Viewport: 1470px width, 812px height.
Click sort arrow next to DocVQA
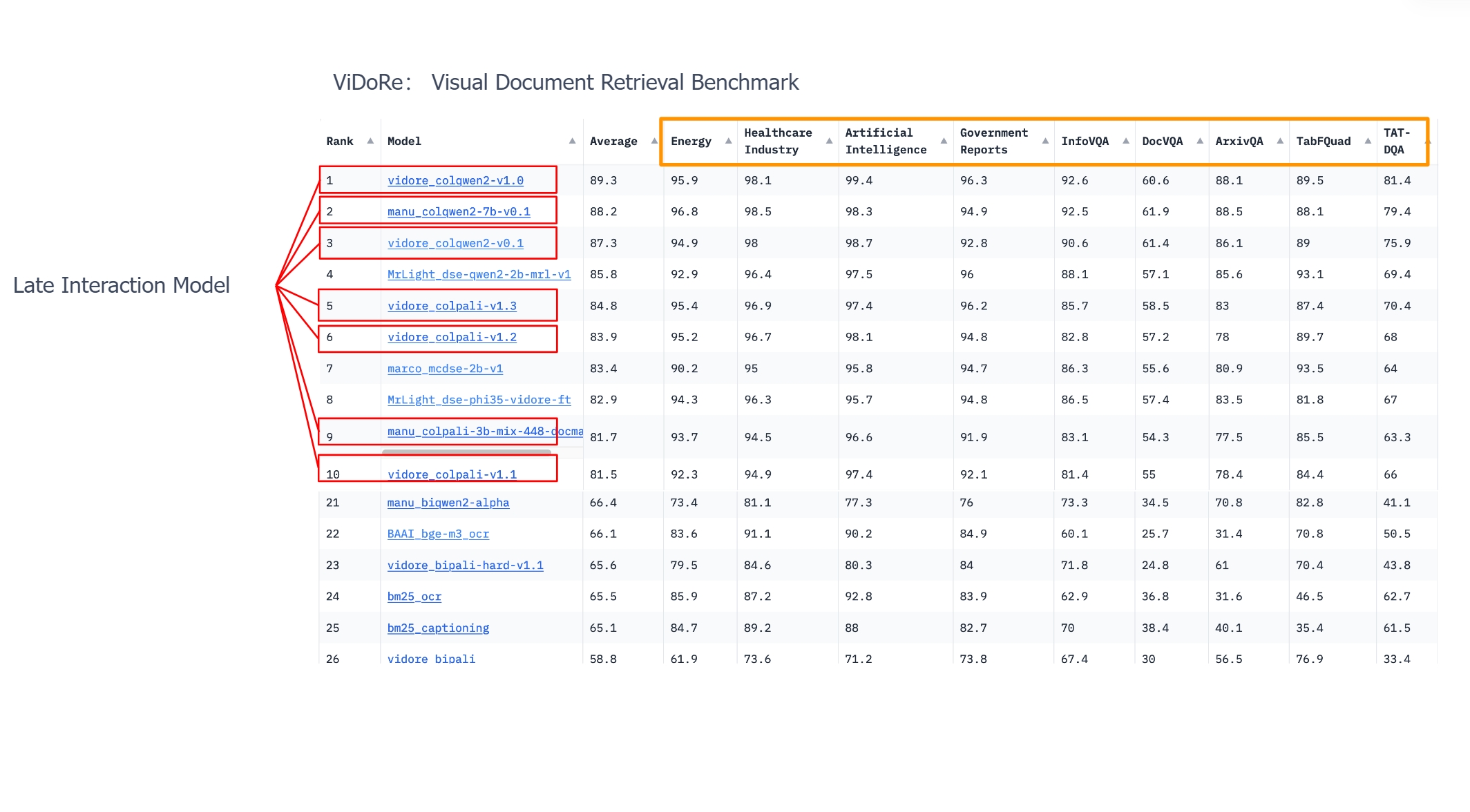(x=1200, y=141)
